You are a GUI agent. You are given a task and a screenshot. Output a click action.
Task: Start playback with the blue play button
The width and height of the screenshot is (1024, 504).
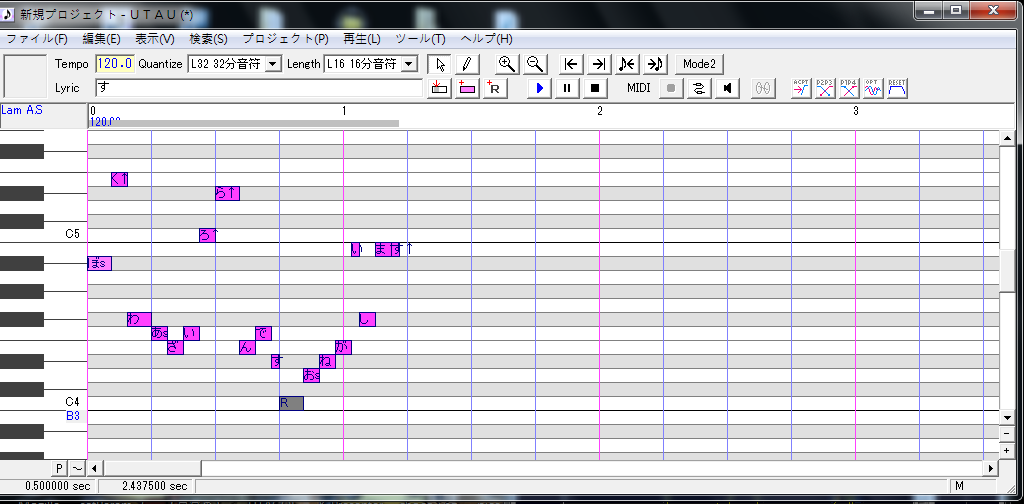tap(539, 87)
